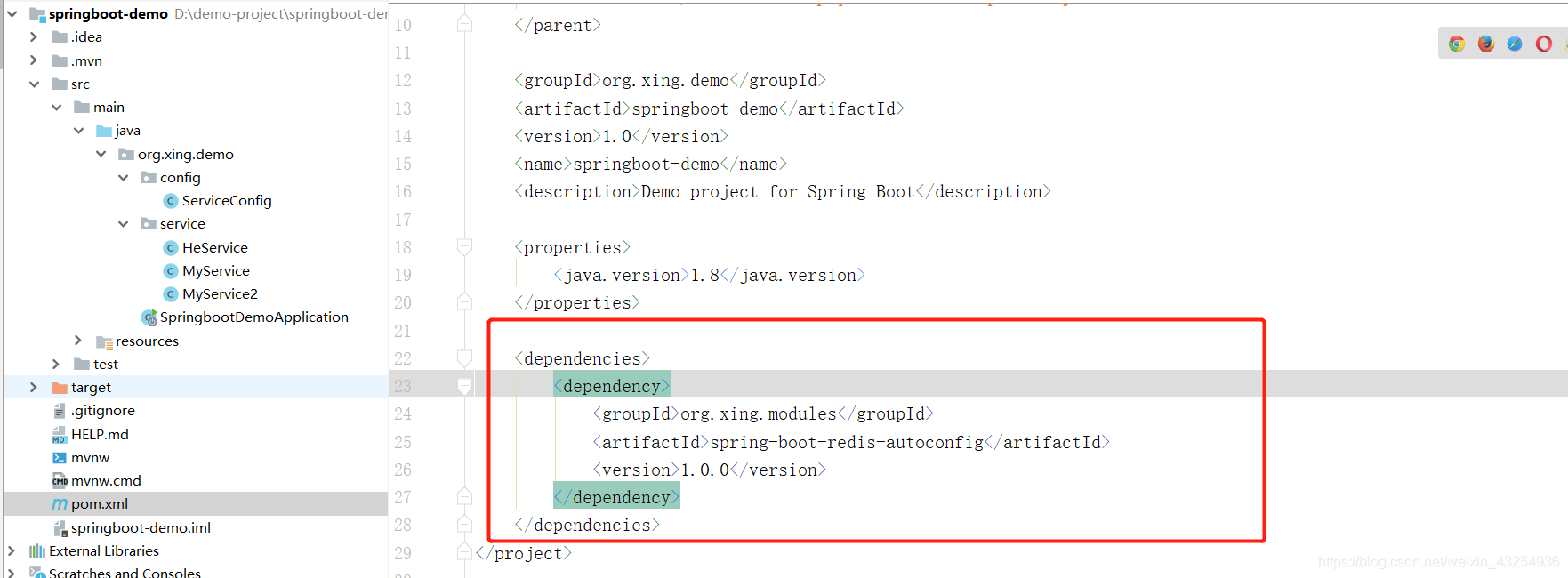
Task: Select MyService2 in the project tree
Action: pos(220,293)
